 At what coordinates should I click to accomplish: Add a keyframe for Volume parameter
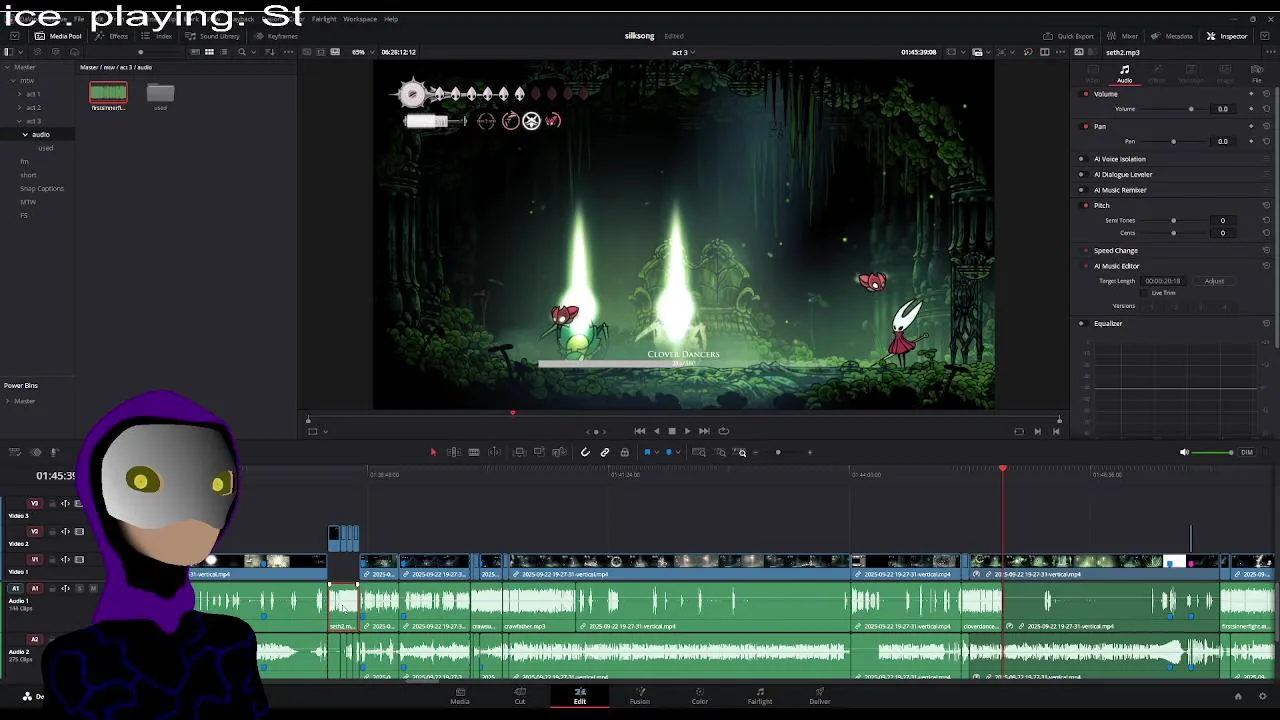click(x=1250, y=109)
